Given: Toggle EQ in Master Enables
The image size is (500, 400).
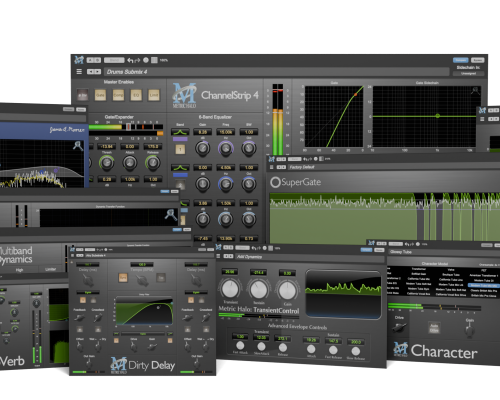Looking at the screenshot, I should point(136,95).
